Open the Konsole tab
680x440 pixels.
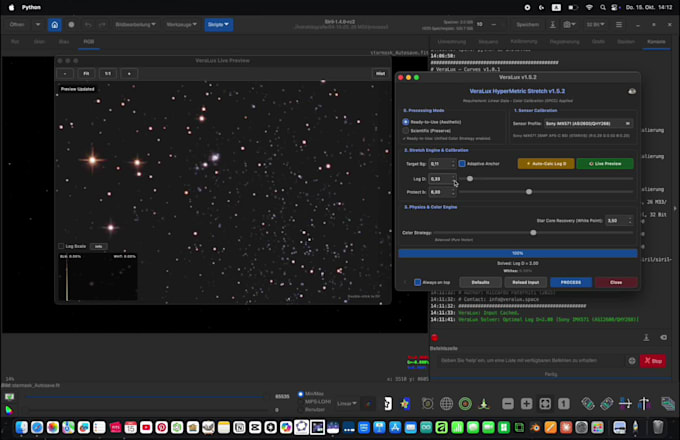[656, 42]
